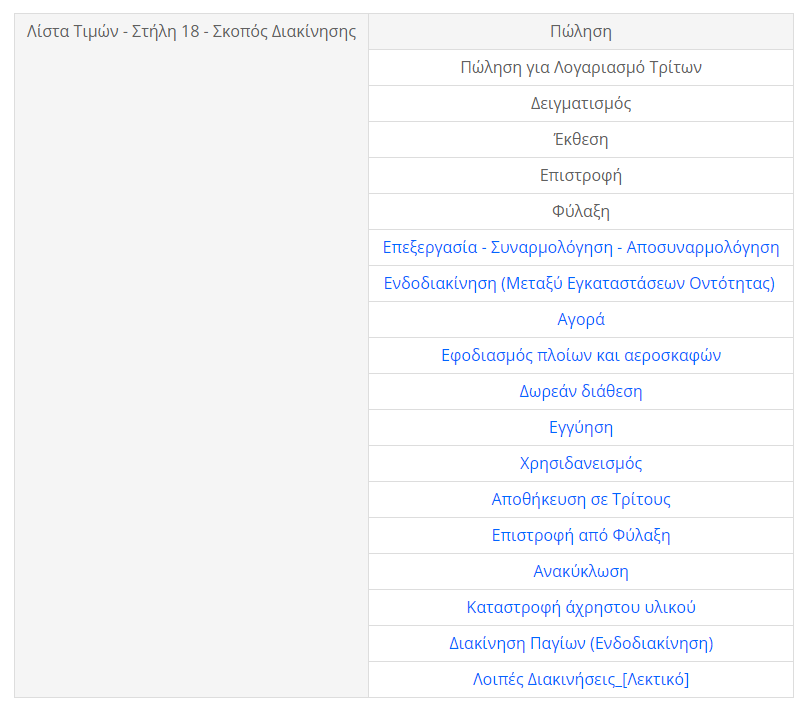Select the Αγορά link

[x=581, y=319]
